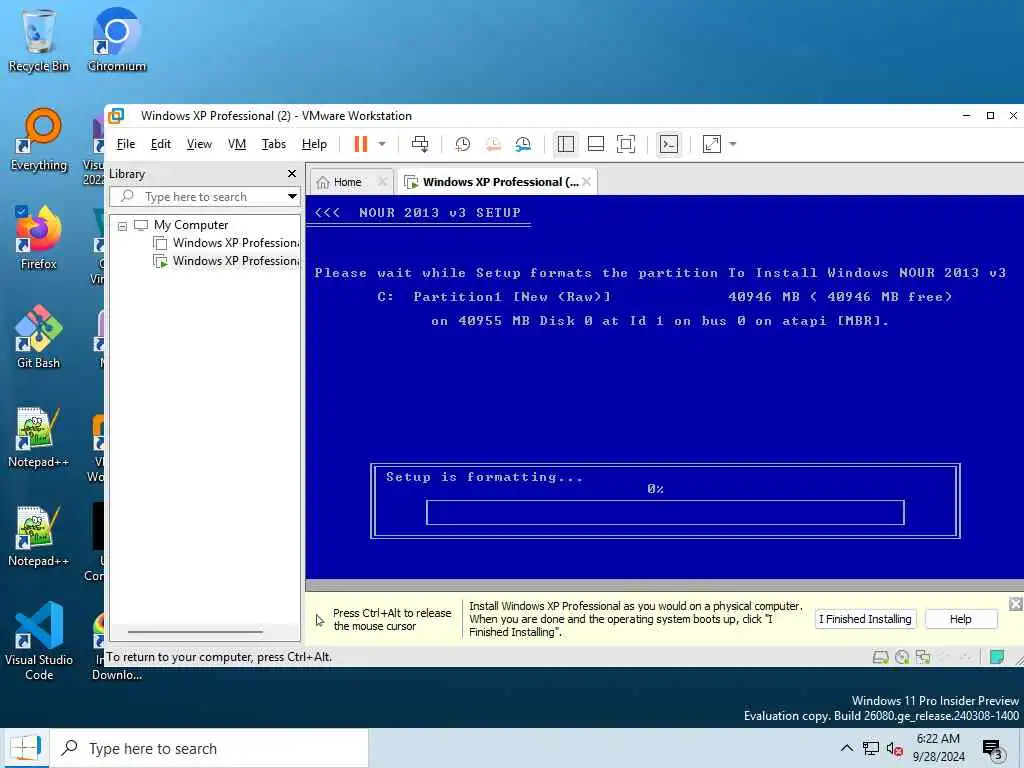Screen dimensions: 1024x768
Task: Open the Help menu
Action: [x=314, y=144]
